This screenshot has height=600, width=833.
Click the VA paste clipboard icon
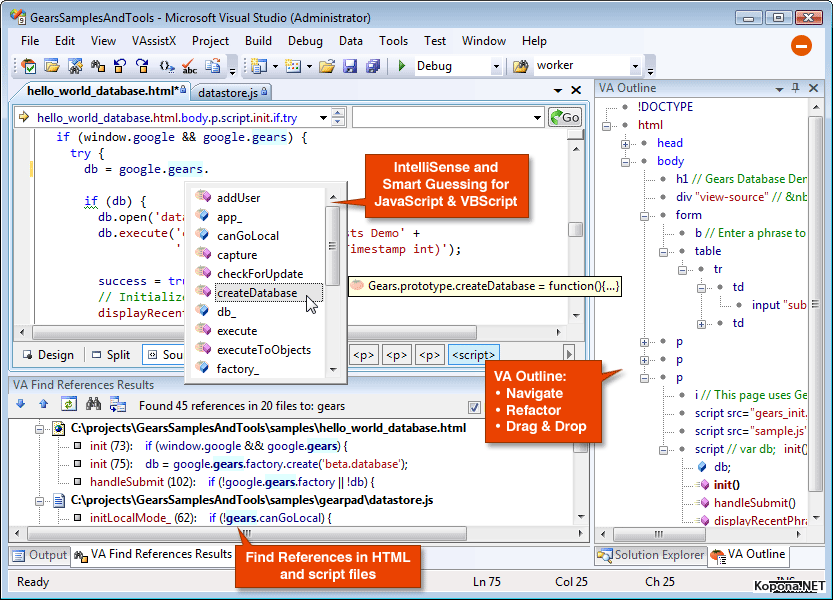(212, 66)
